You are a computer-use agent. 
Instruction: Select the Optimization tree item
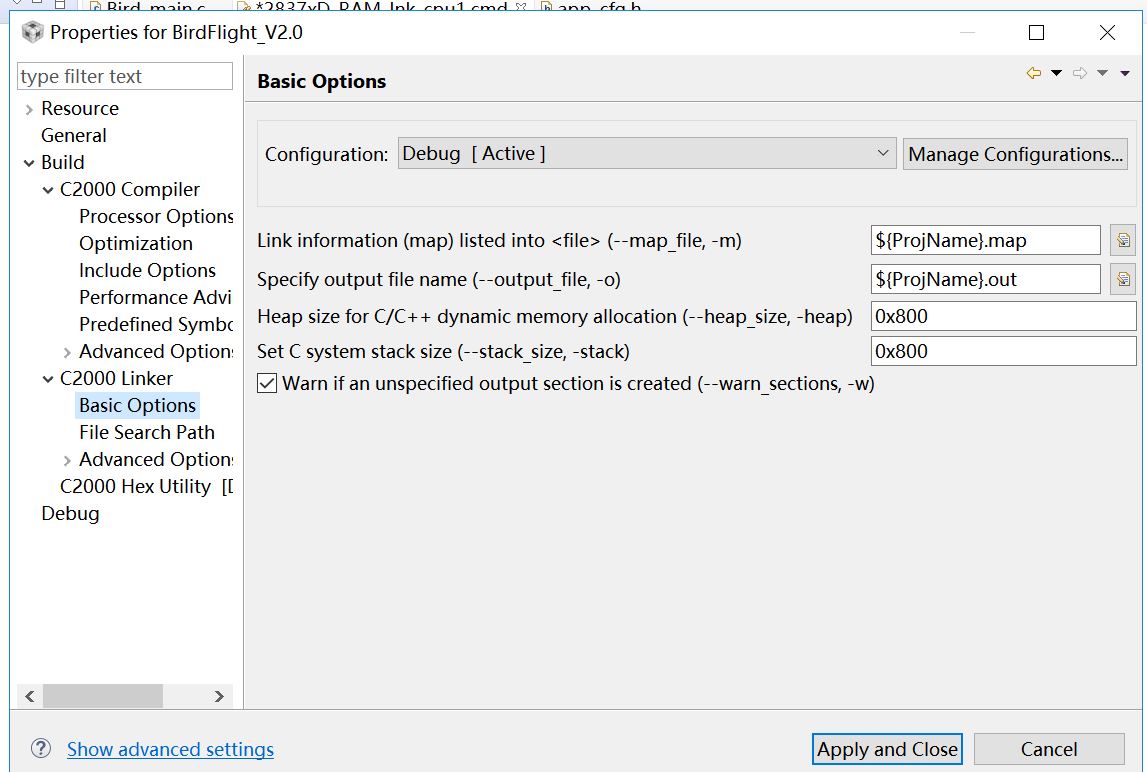(136, 243)
